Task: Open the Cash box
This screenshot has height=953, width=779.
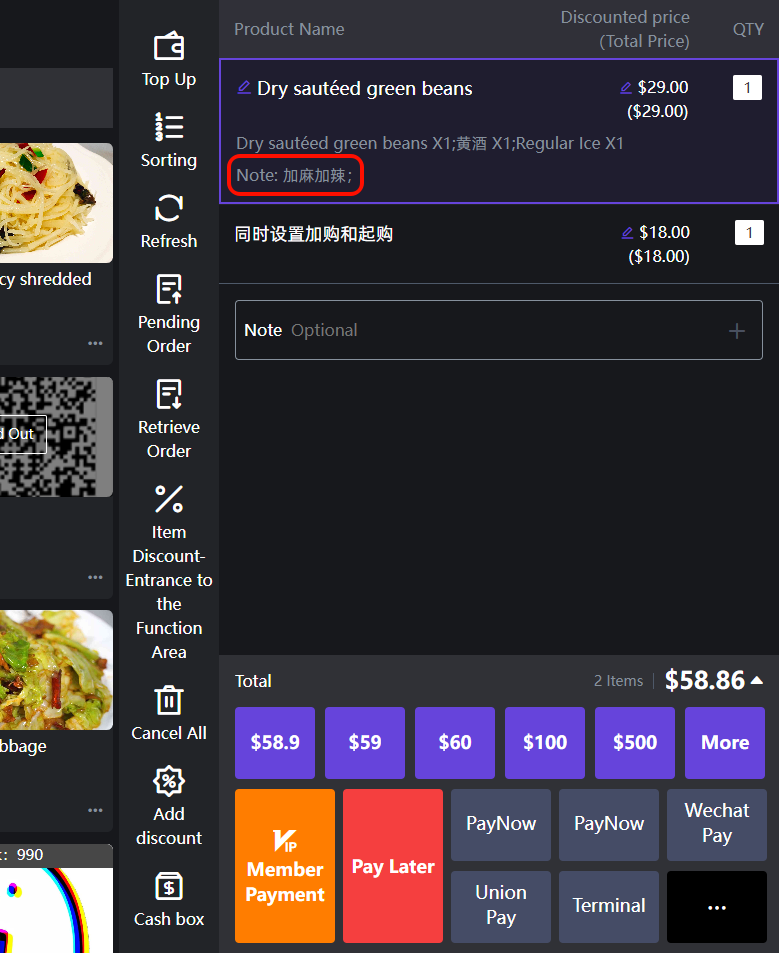Action: point(168,886)
